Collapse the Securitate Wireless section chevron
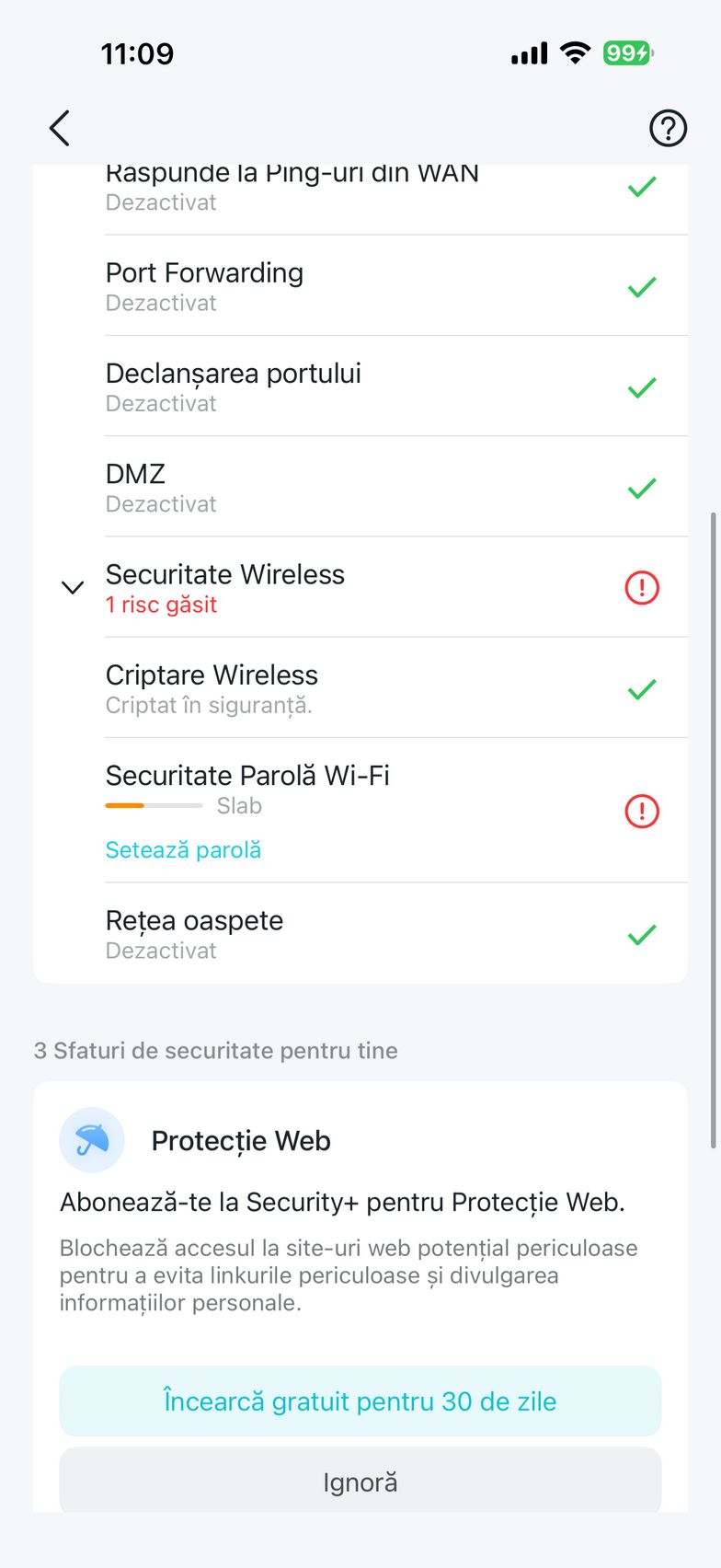Screen dimensions: 721x1568 click(x=73, y=587)
